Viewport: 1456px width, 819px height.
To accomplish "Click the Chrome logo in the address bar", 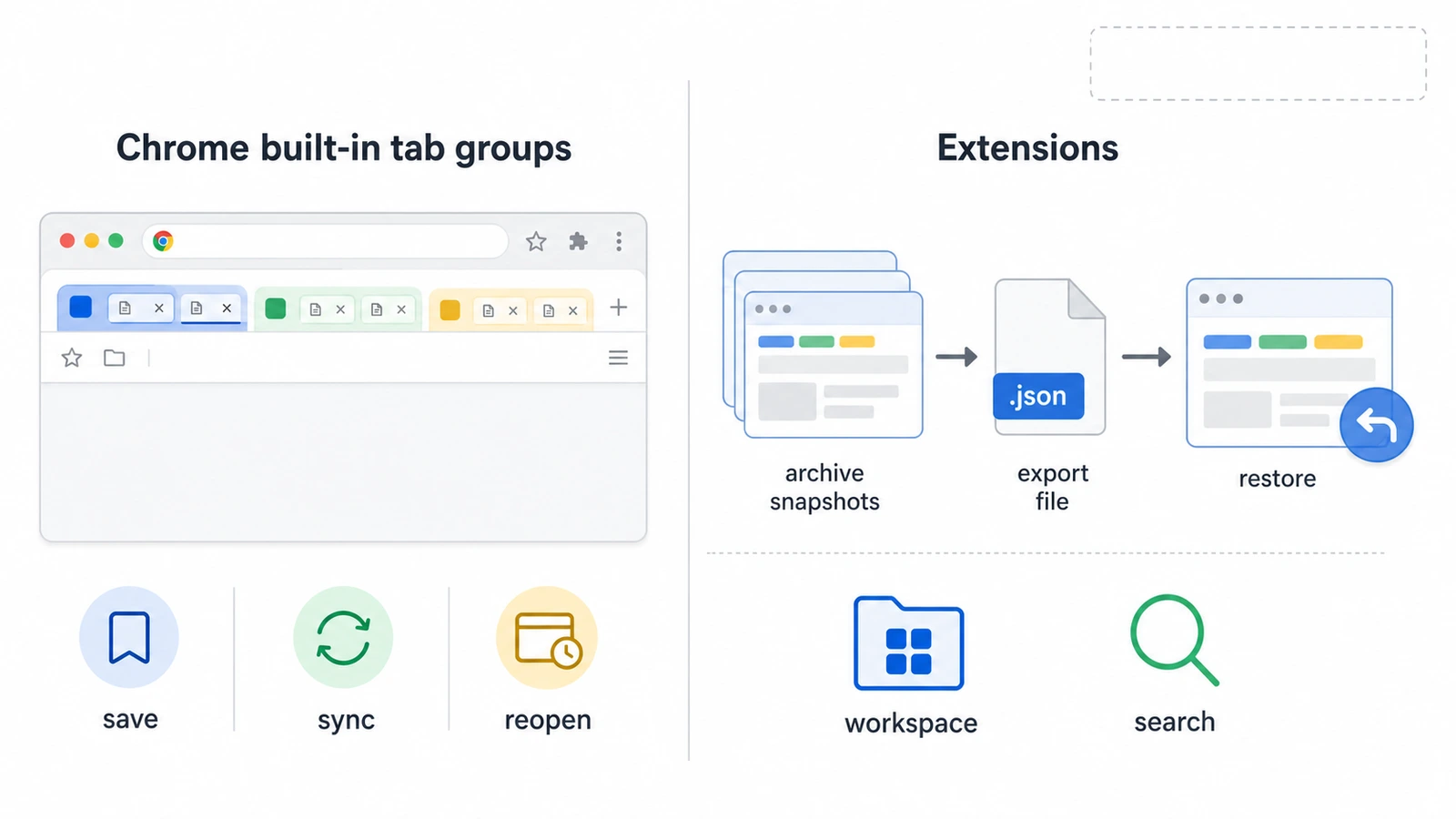I will (x=163, y=240).
